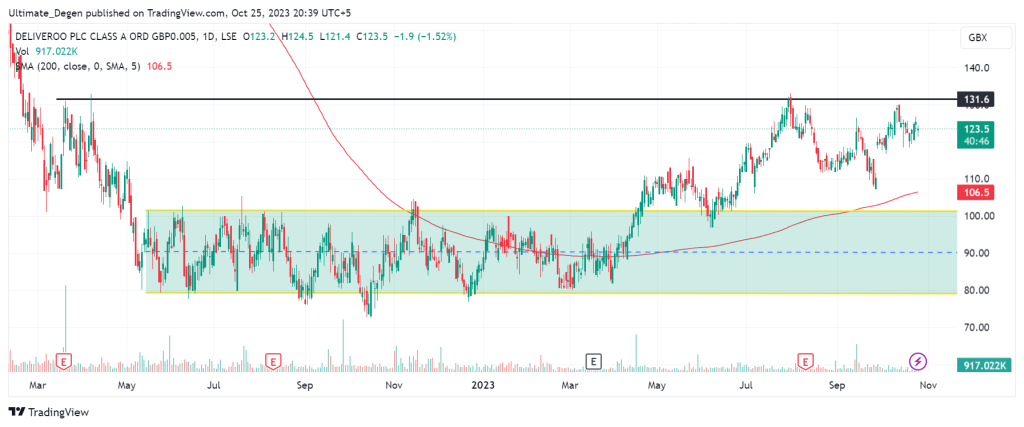Screen dimensions: 1024x427
Task: Click the purple lightning bolt event icon
Action: click(918, 360)
